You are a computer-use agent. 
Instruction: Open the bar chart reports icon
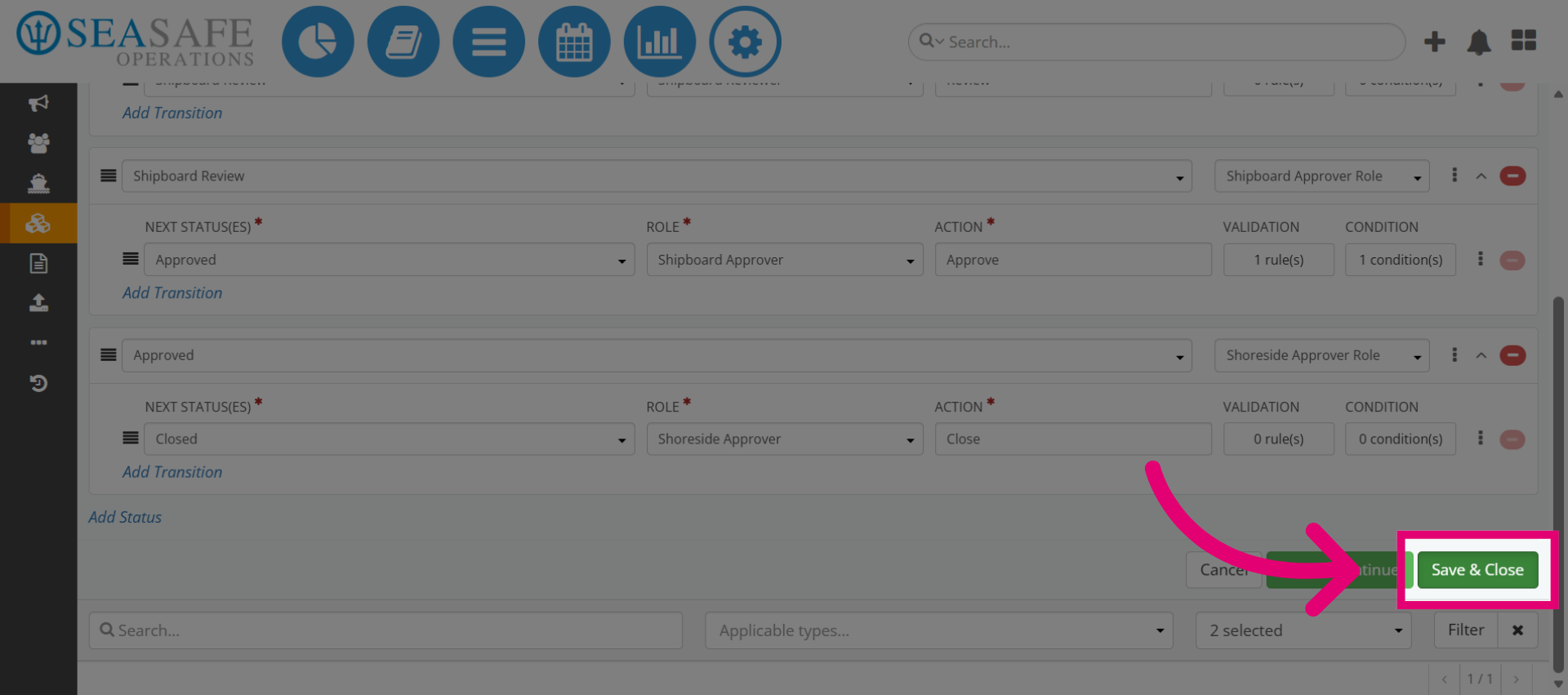tap(660, 42)
